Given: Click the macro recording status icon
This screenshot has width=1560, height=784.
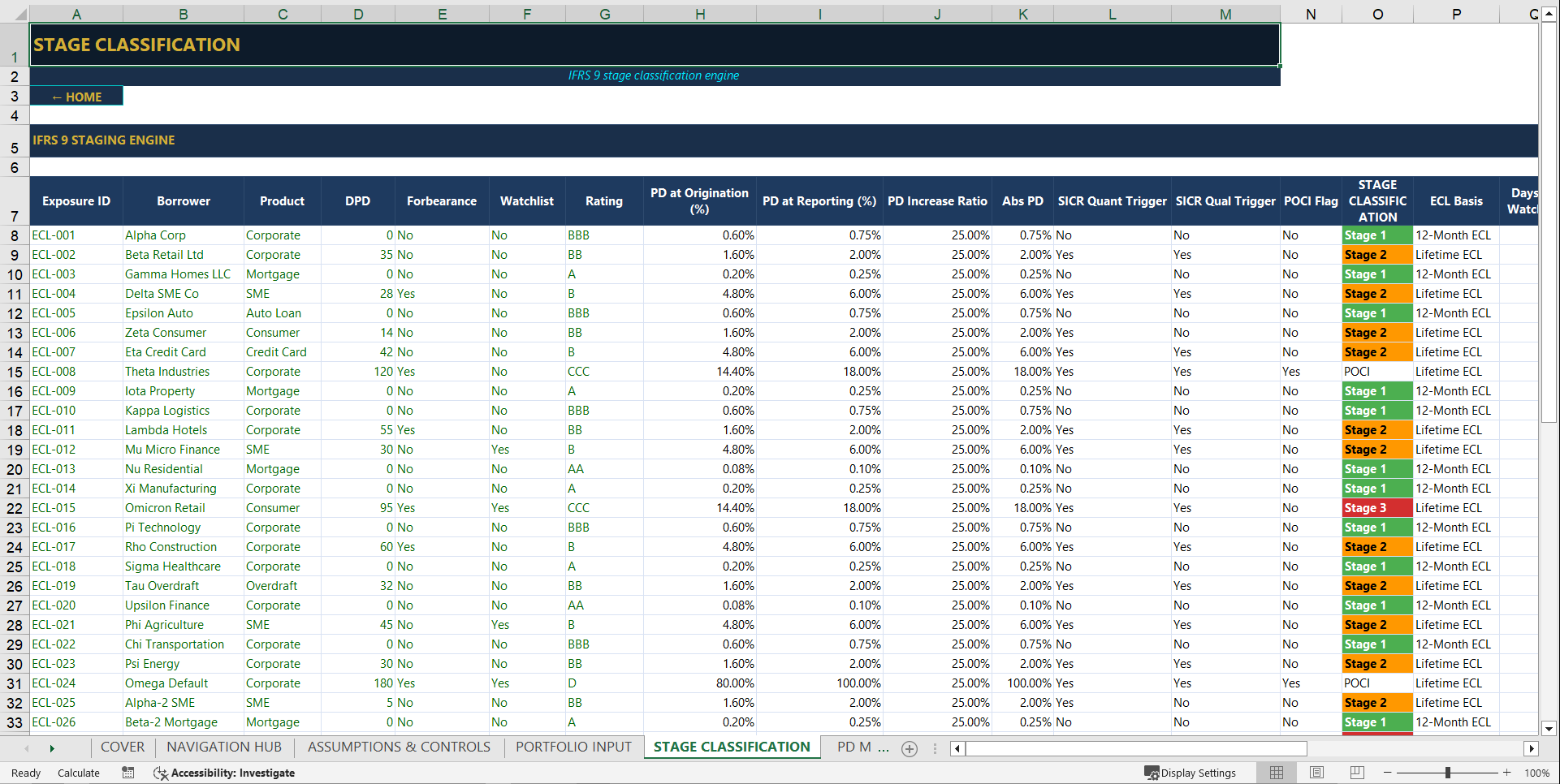Looking at the screenshot, I should coord(128,773).
